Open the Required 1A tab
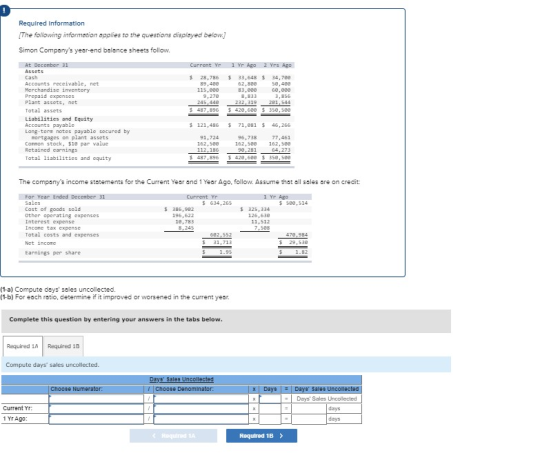Image resolution: width=560 pixels, height=453 pixels. pos(22,346)
